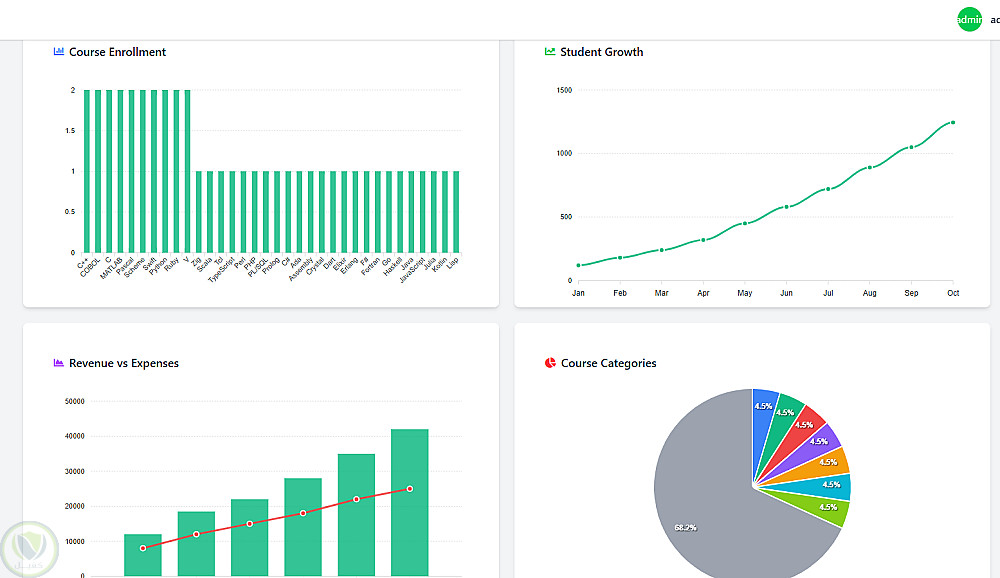Select the Ruby bar in Course Enrollment

[x=176, y=171]
